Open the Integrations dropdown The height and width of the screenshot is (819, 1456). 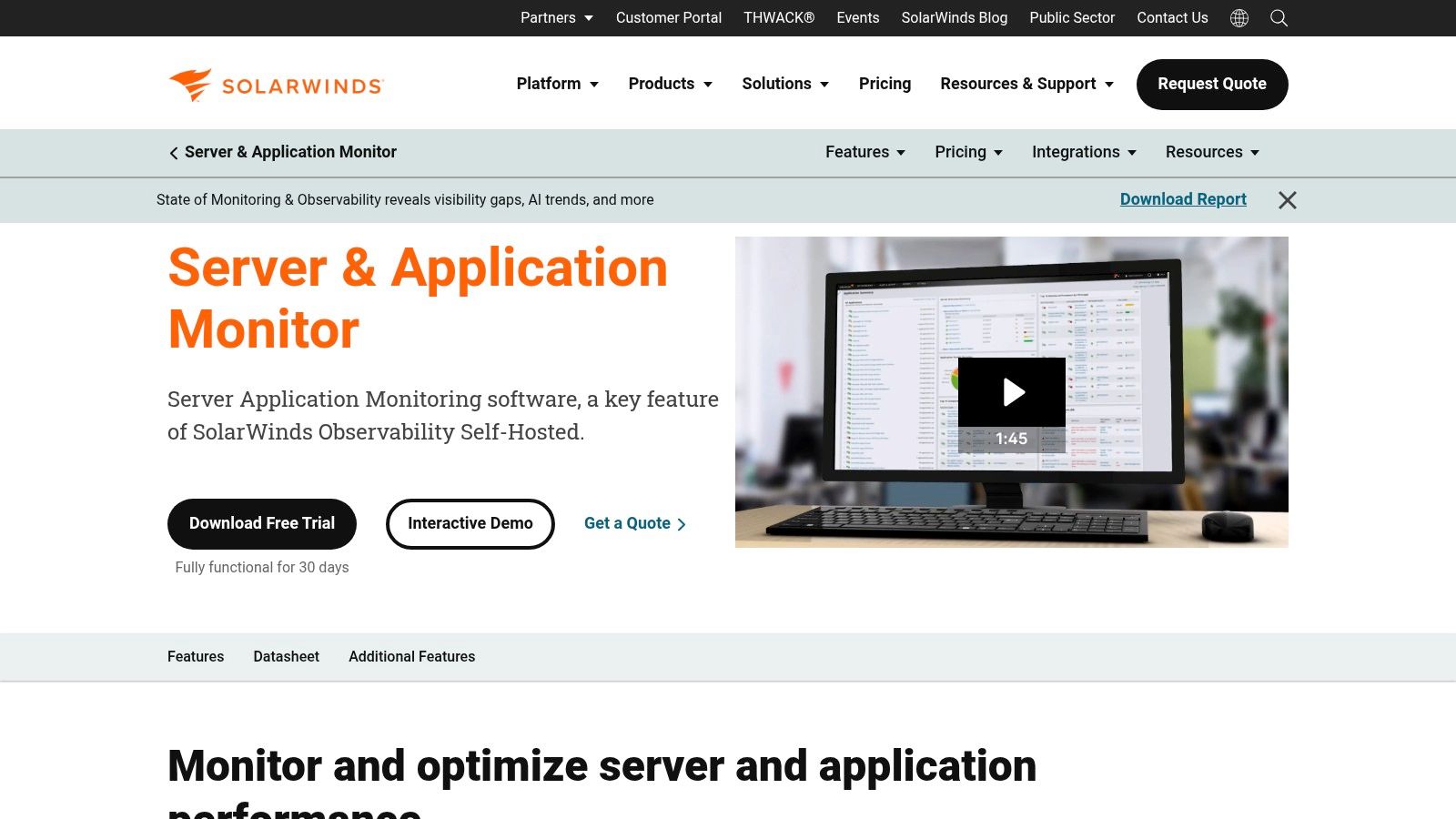point(1085,152)
